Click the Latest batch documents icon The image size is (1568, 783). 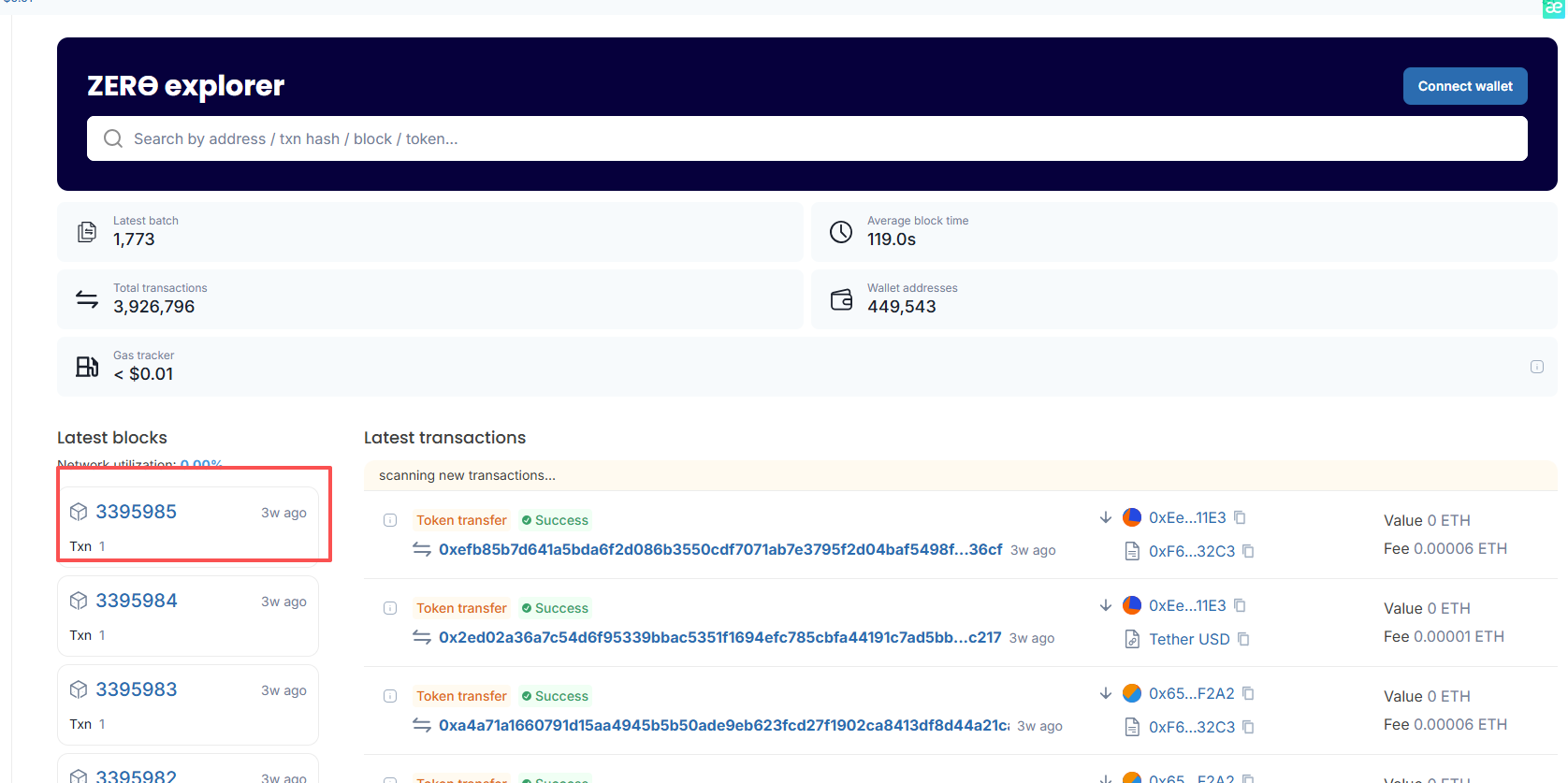87,232
